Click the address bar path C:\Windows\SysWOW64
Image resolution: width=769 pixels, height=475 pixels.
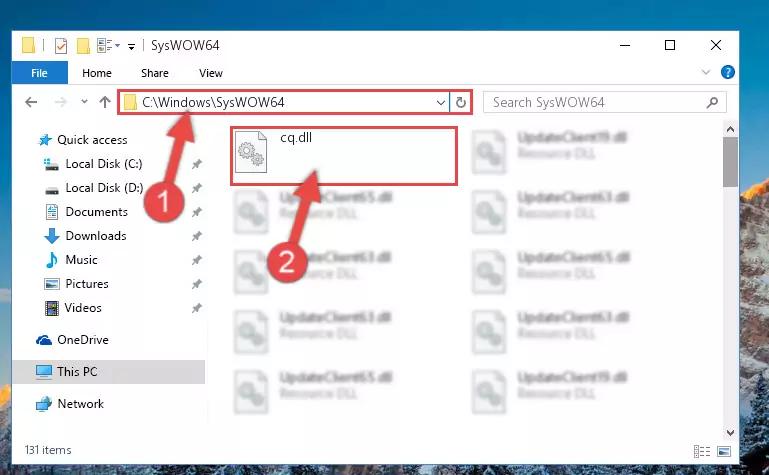tap(213, 102)
